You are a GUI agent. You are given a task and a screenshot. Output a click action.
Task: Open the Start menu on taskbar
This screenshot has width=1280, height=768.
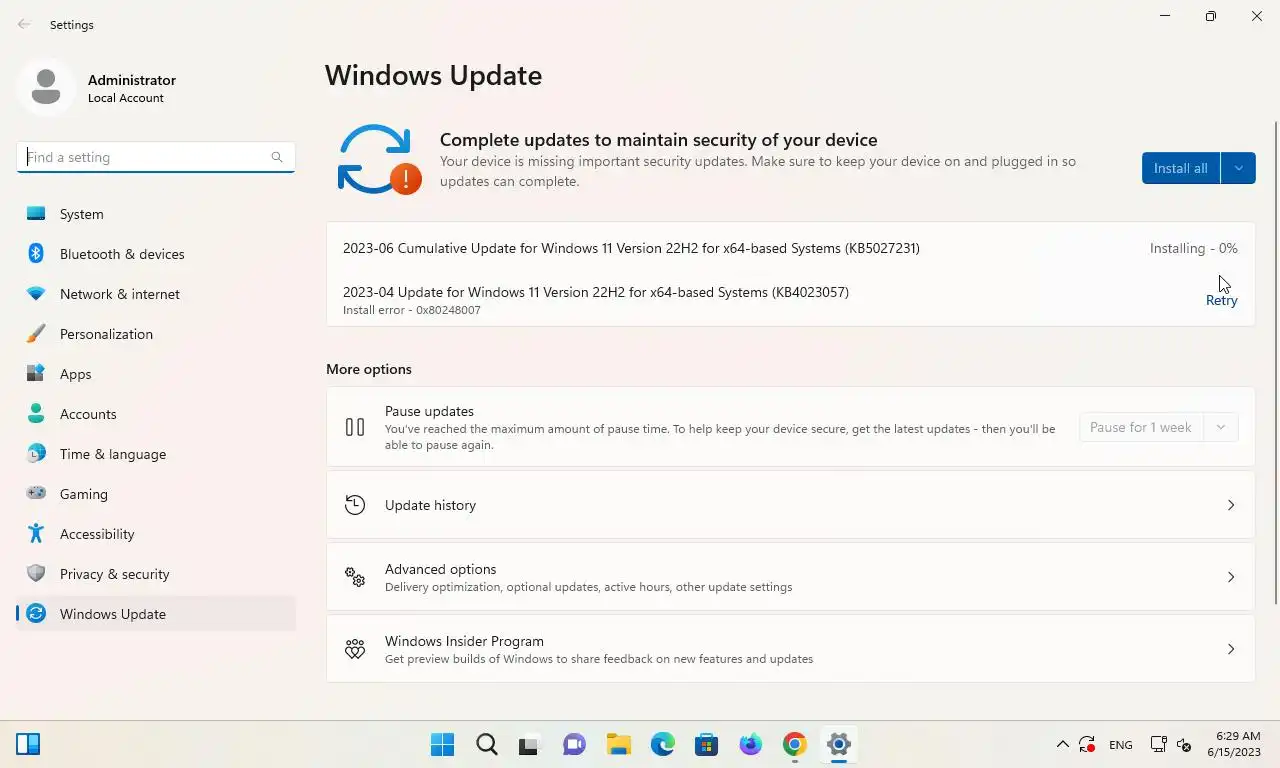[442, 744]
